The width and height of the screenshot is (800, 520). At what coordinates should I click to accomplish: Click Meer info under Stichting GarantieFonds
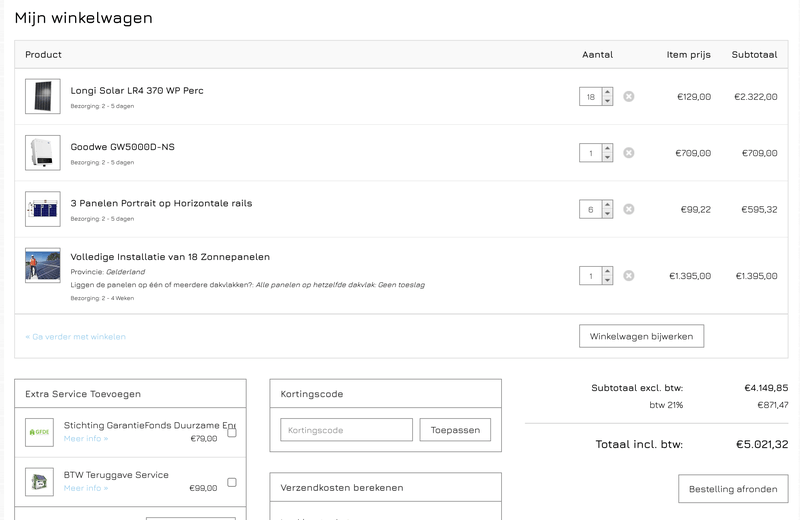(x=86, y=439)
